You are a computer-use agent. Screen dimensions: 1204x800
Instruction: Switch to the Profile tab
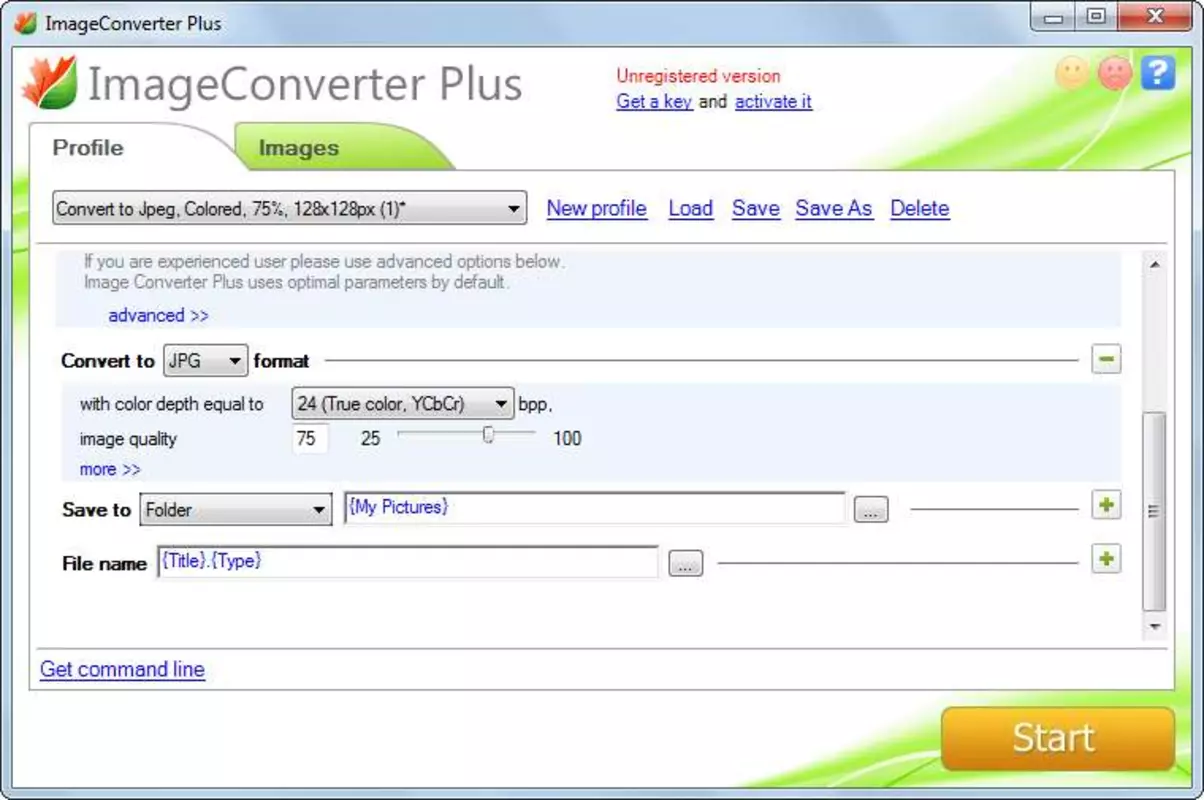pos(88,148)
